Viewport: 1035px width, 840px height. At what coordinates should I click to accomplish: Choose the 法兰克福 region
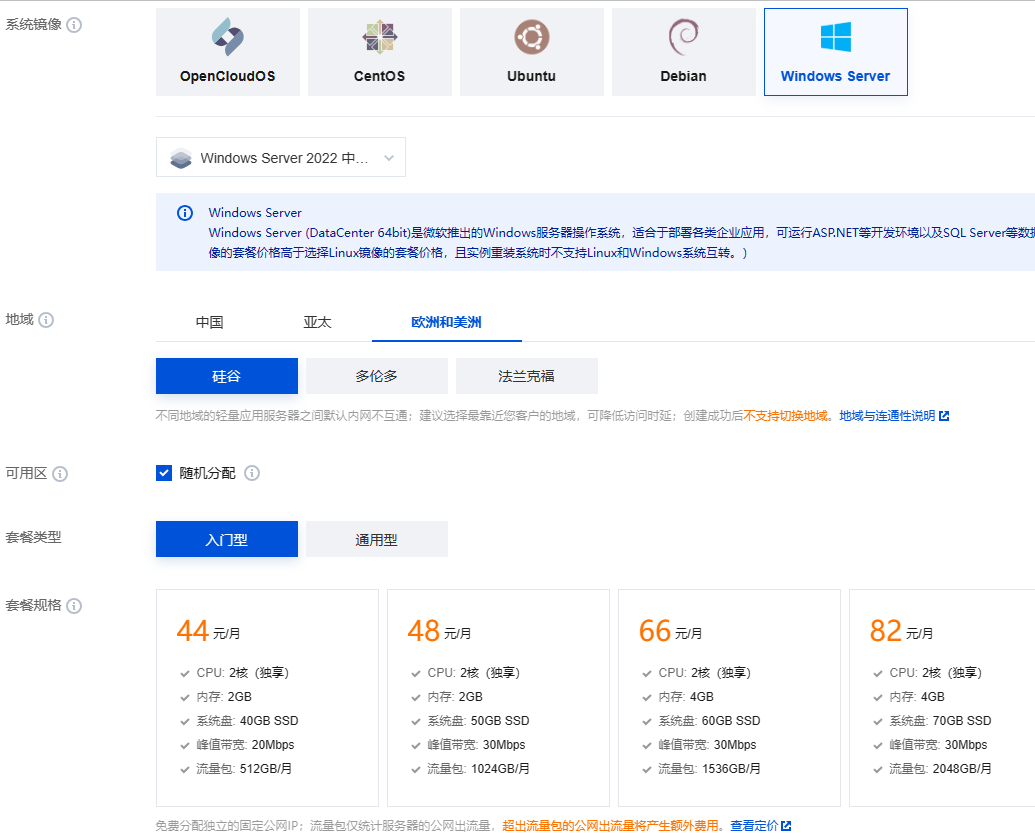pyautogui.click(x=526, y=376)
